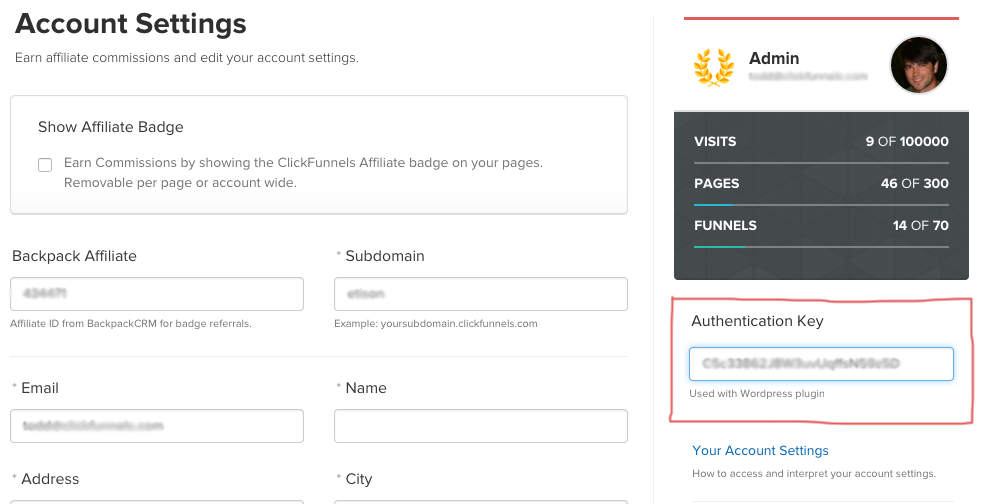Viewport: 988px width, 504px height.
Task: Click the 9 OF 100000 visits count
Action: (907, 142)
